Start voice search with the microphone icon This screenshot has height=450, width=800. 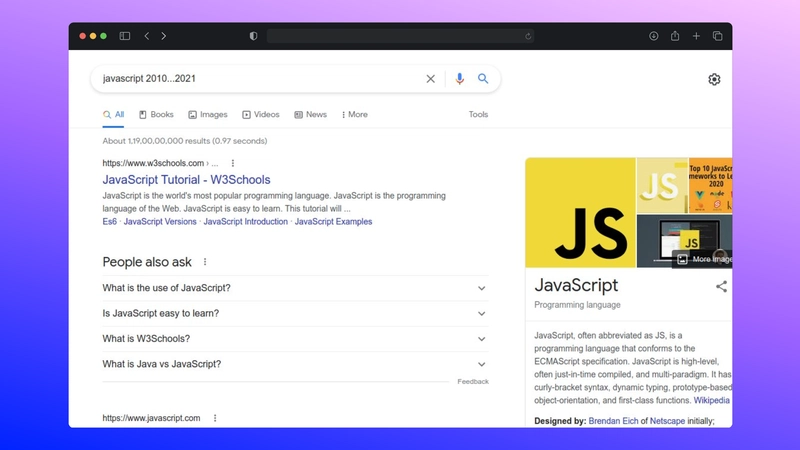(459, 79)
